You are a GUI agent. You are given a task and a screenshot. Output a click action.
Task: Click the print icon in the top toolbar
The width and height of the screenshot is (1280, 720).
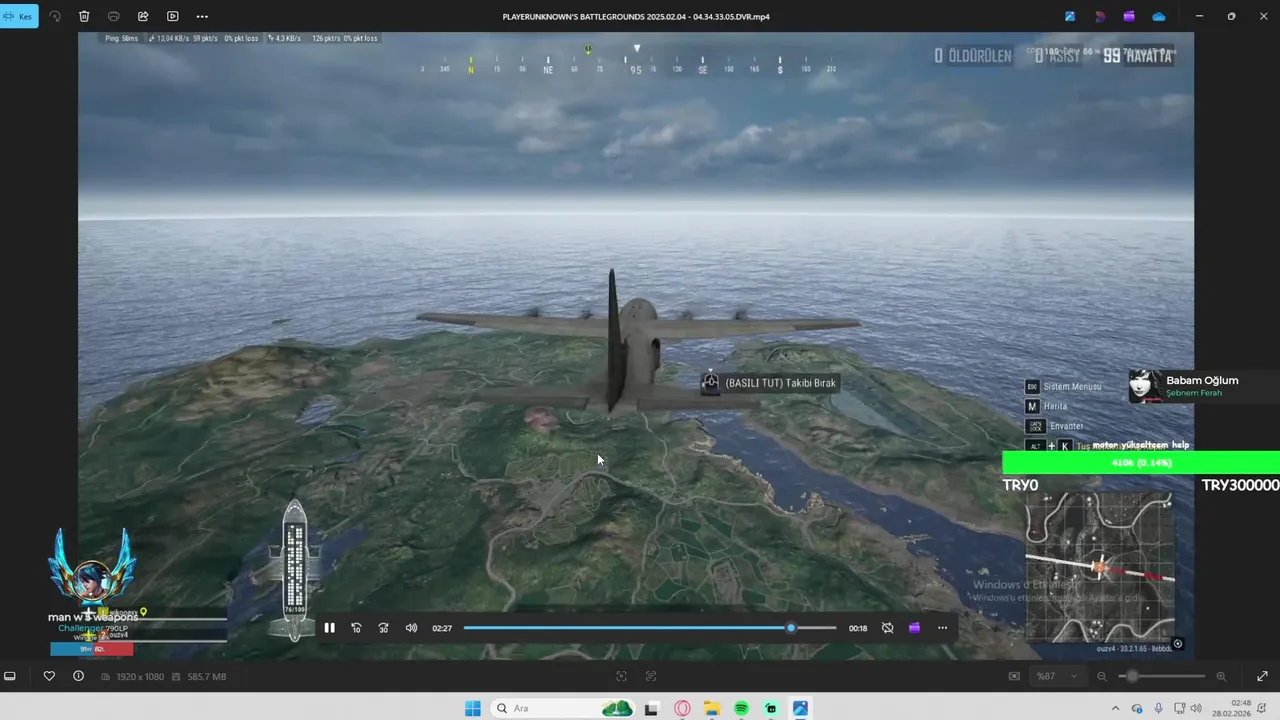tap(113, 16)
